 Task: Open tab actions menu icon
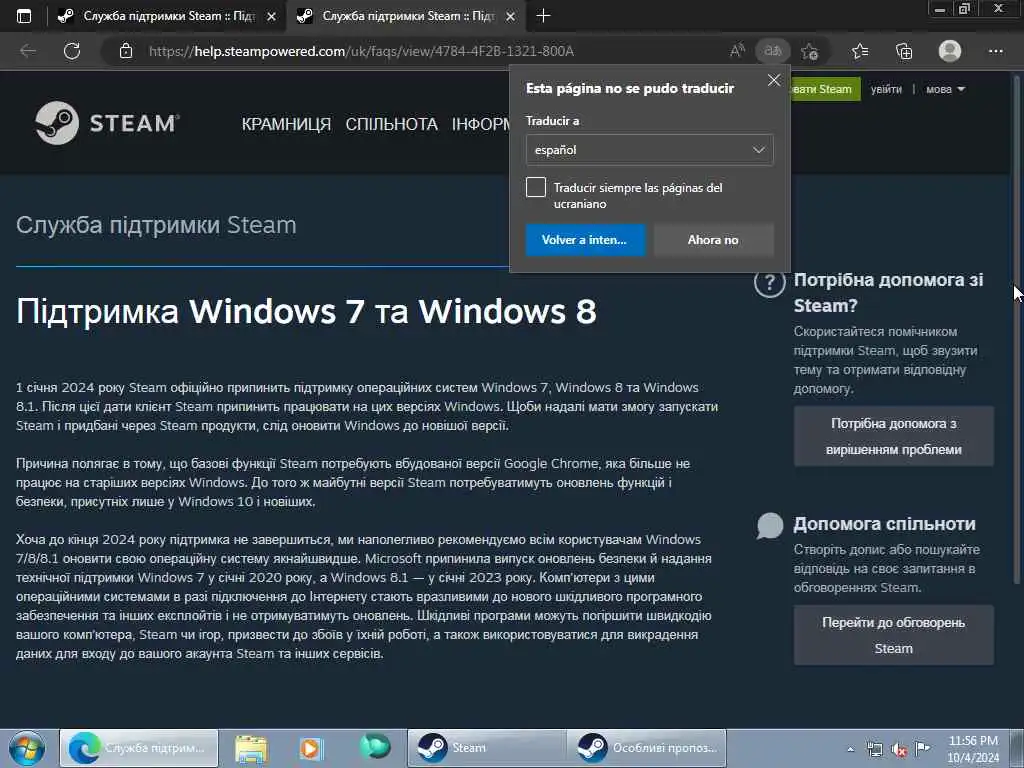pyautogui.click(x=24, y=16)
